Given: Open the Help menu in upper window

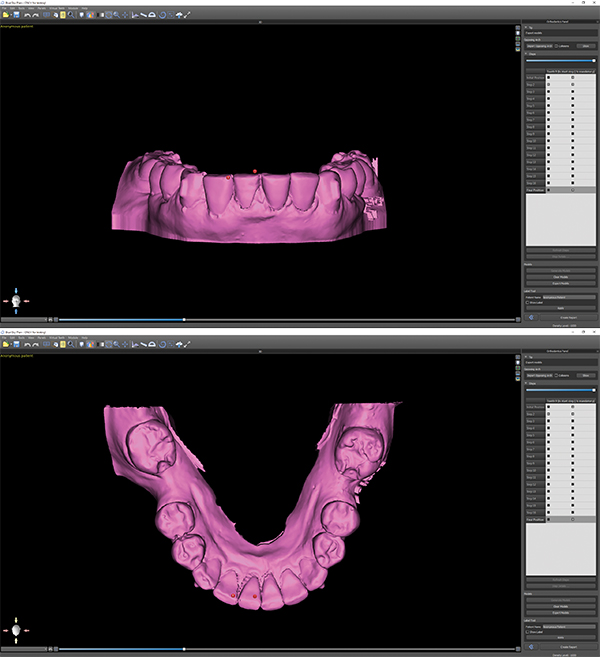Looking at the screenshot, I should [84, 8].
